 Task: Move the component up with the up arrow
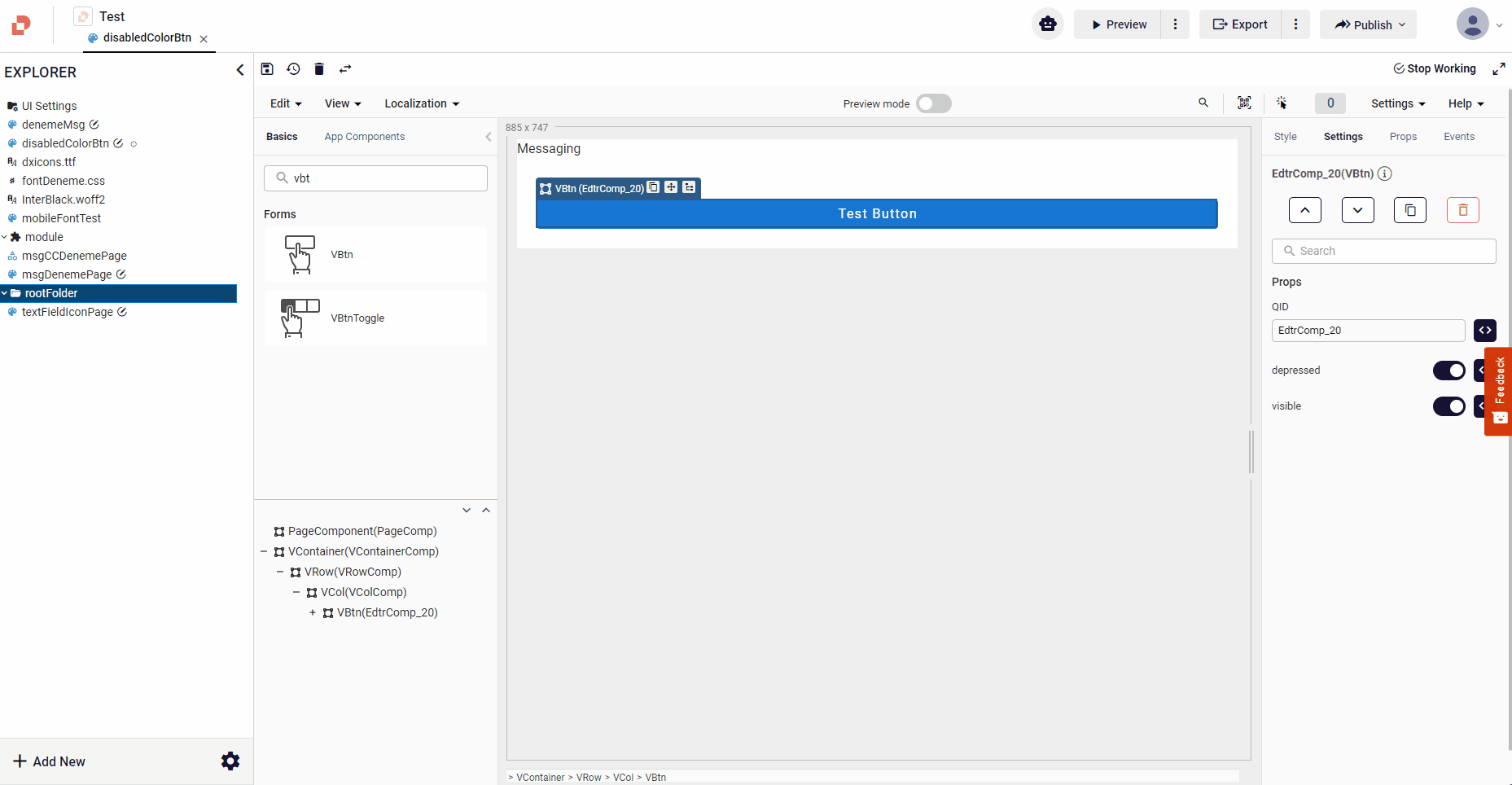[1304, 210]
